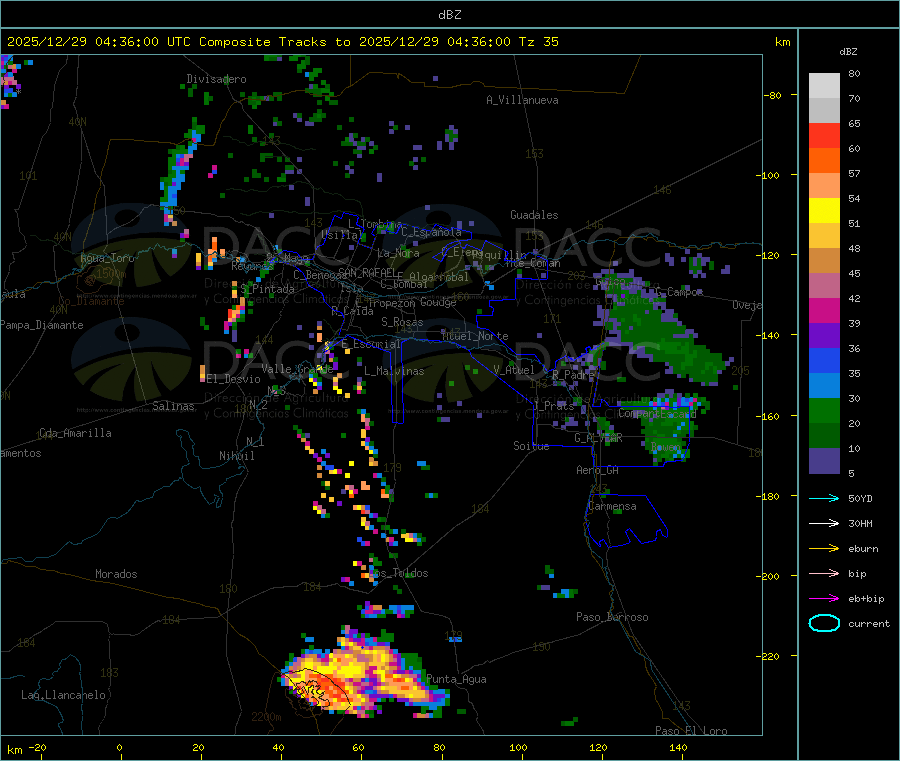Image resolution: width=900 pixels, height=761 pixels.
Task: Click the 140 km tick label on bottom axis
Action: [x=678, y=747]
